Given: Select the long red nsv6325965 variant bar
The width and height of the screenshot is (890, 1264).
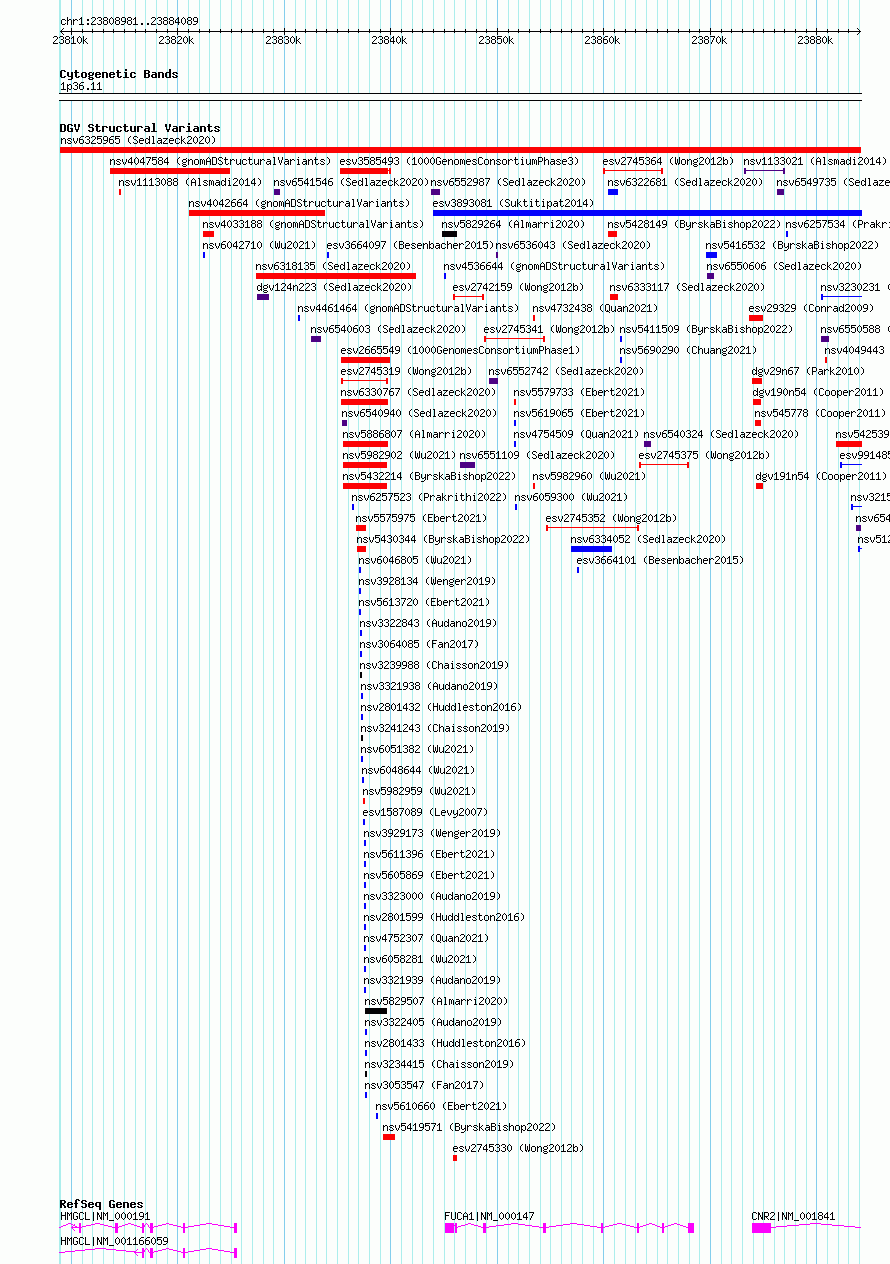Looking at the screenshot, I should [460, 150].
